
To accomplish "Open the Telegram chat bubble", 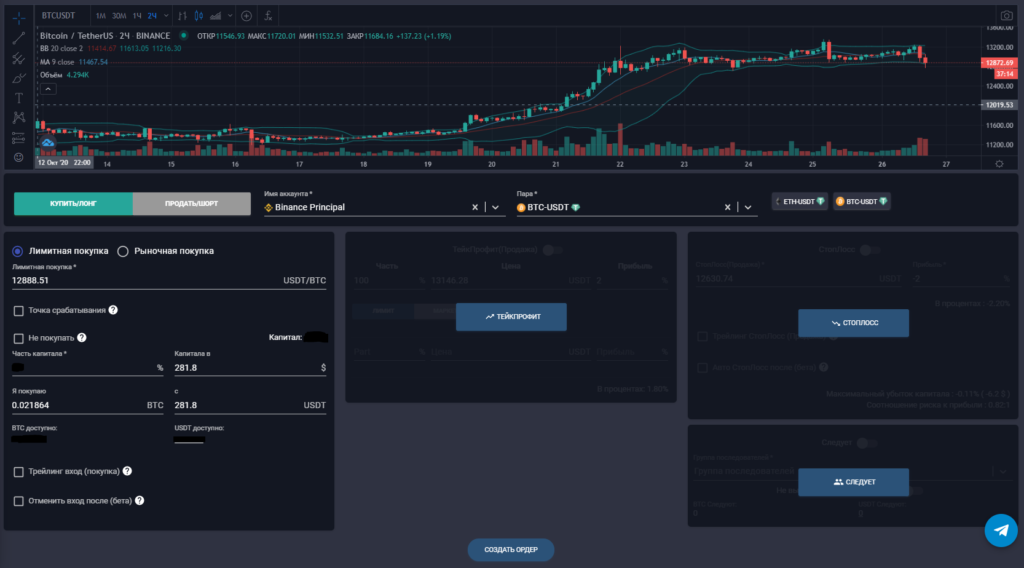I will [1000, 530].
